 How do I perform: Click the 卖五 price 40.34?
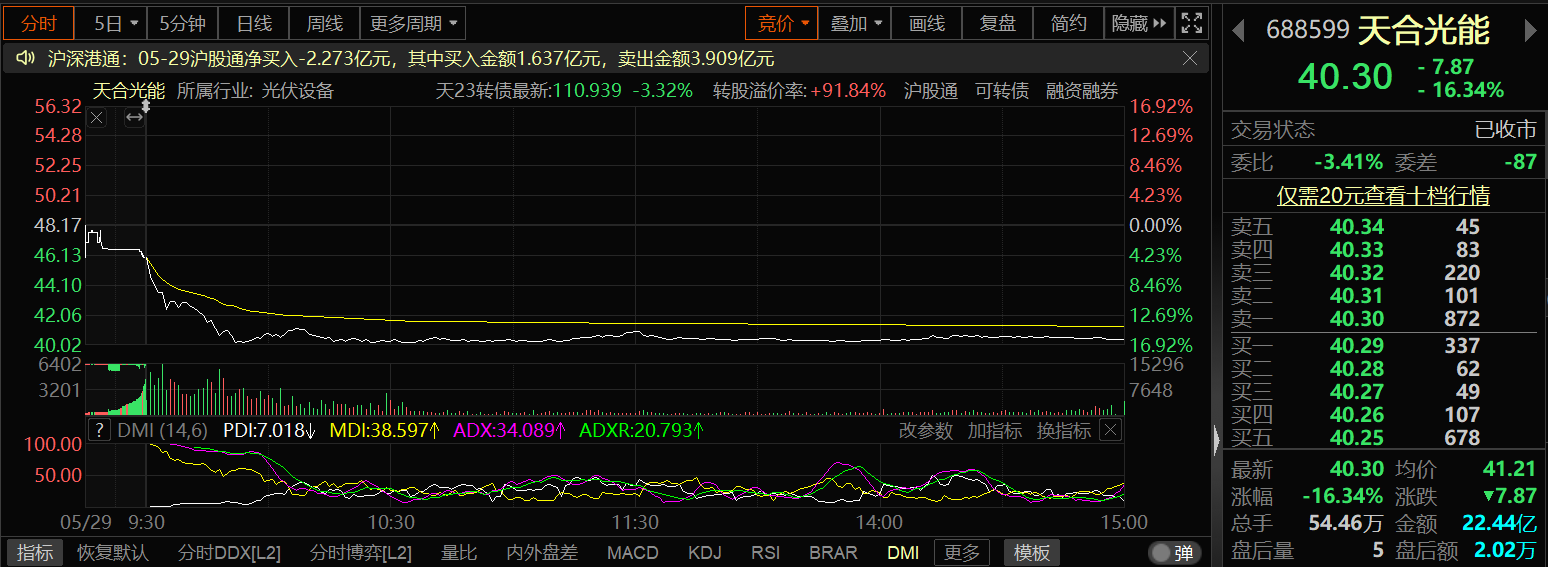(1357, 227)
